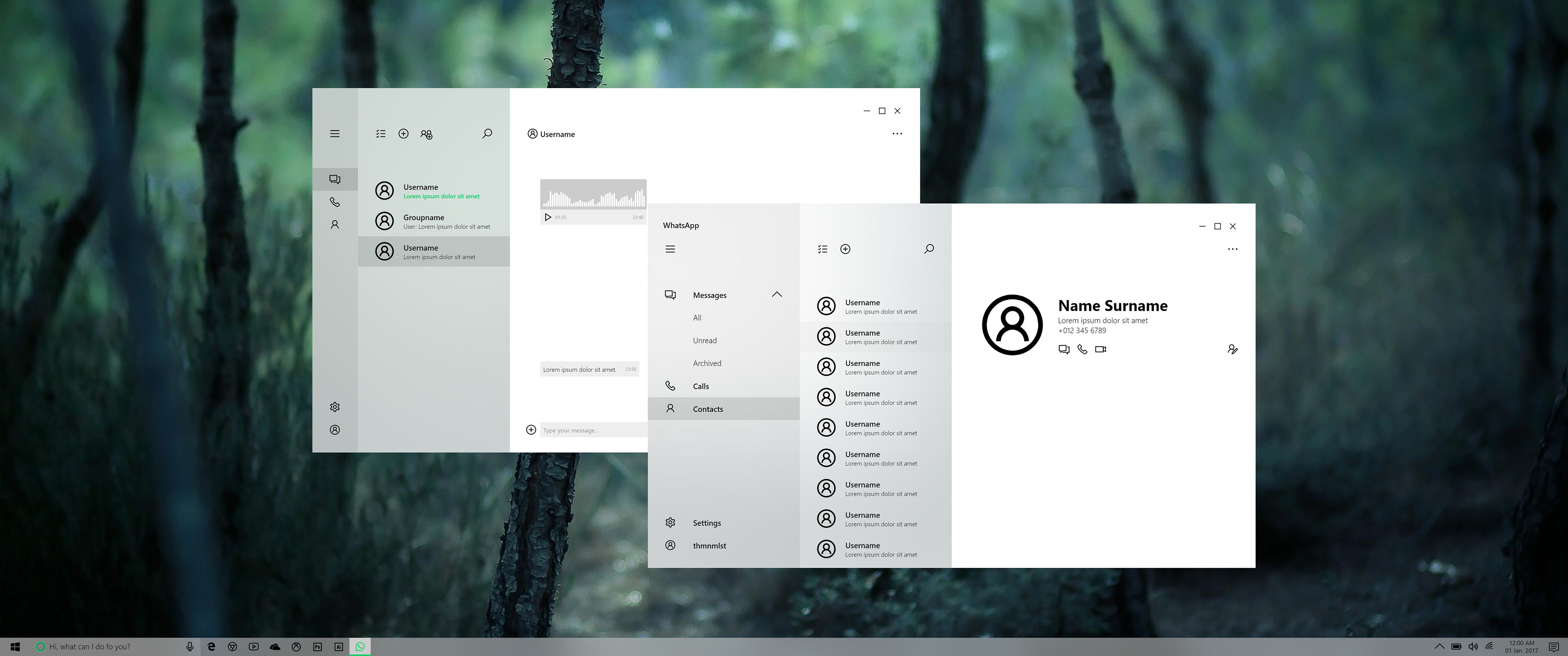Search chats in the chat window
This screenshot has height=656, width=1568.
click(x=487, y=133)
